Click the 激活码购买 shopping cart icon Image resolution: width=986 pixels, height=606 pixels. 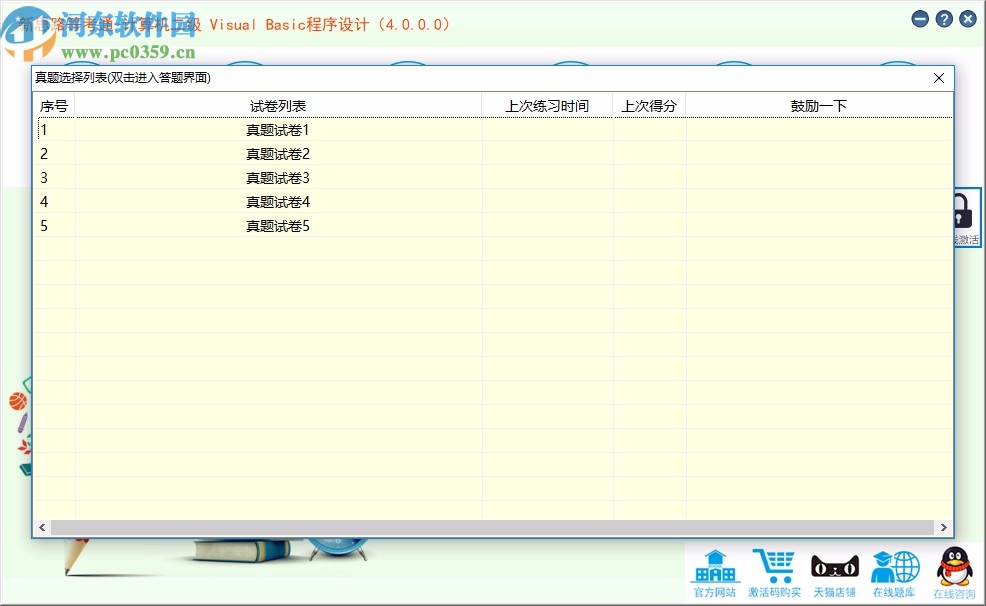(775, 570)
